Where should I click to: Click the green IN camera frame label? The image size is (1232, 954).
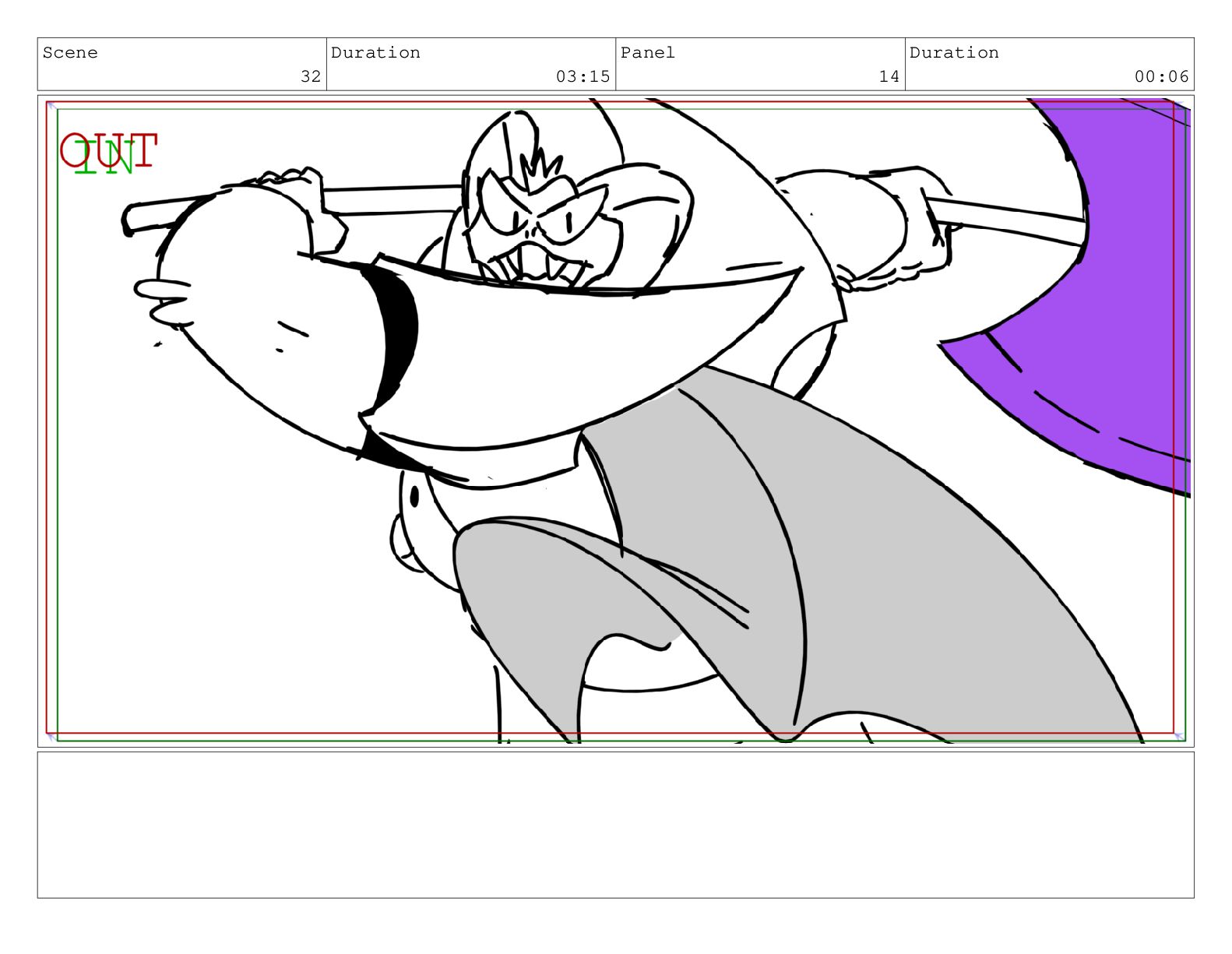click(x=104, y=158)
